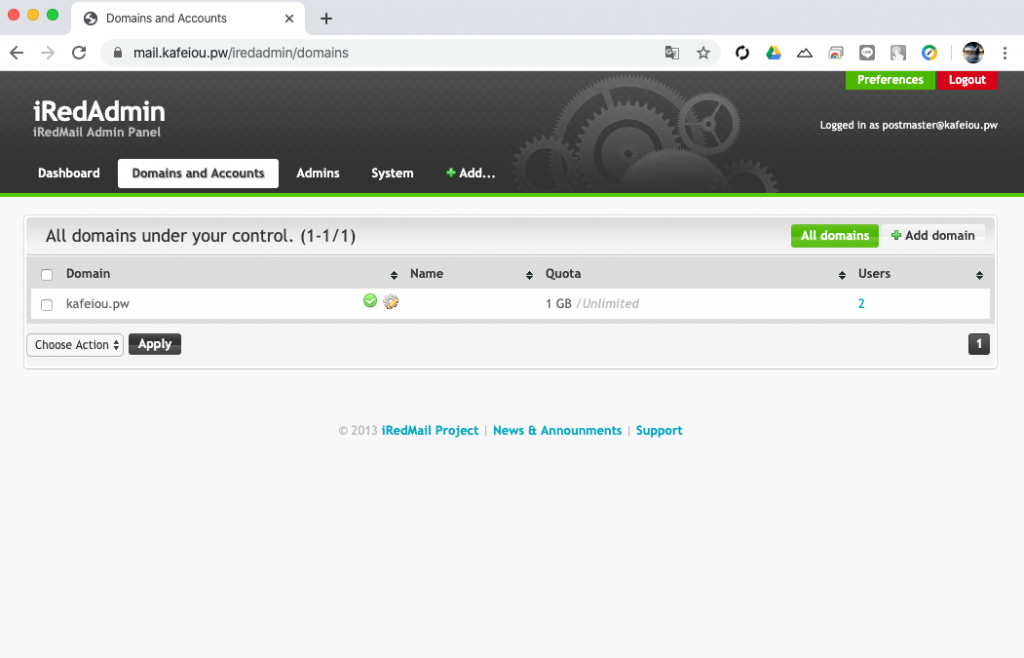This screenshot has height=658, width=1024.
Task: Open News & Announments link
Action: [x=557, y=430]
